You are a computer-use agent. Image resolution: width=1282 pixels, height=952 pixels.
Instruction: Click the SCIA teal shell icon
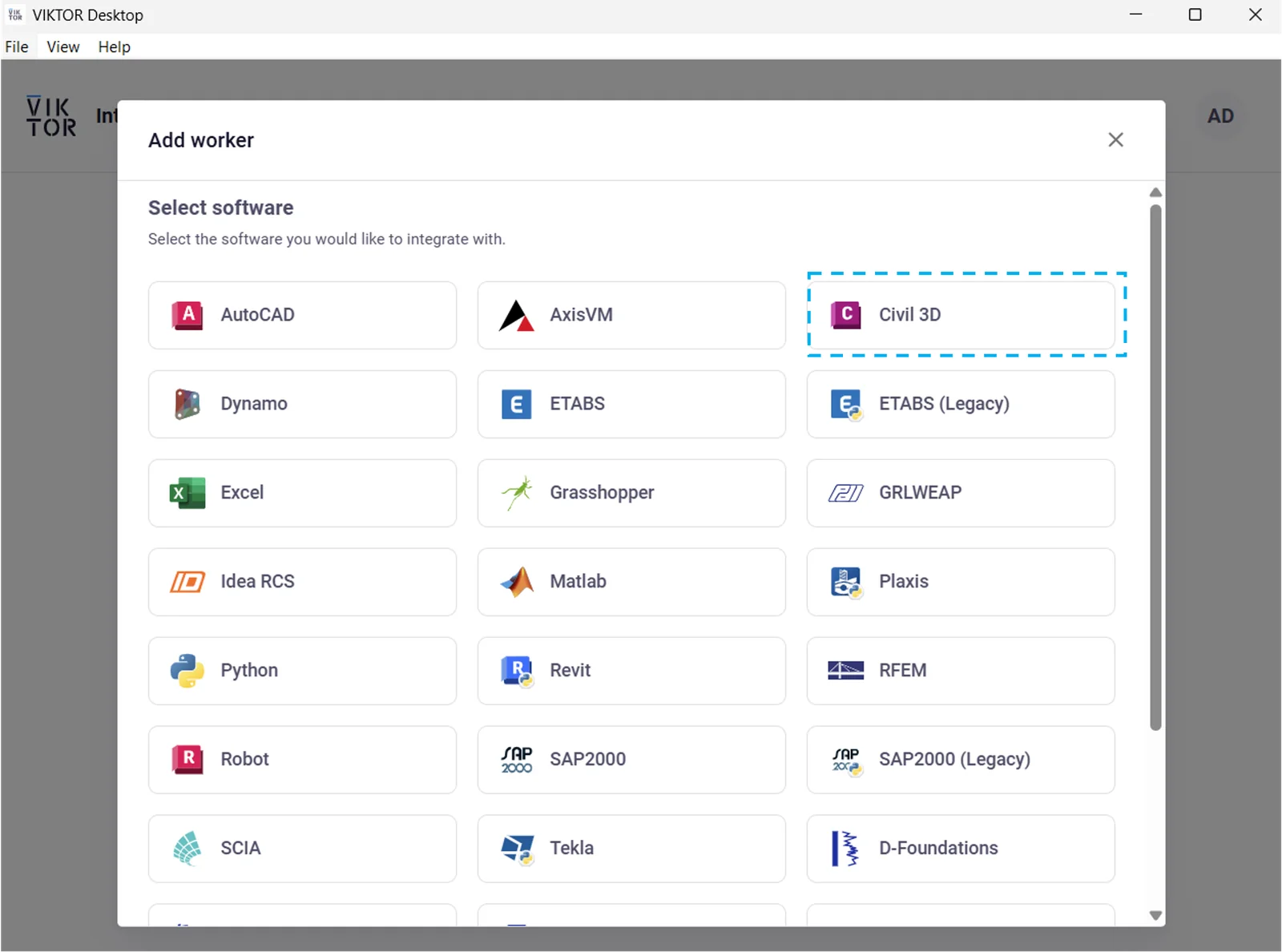187,849
